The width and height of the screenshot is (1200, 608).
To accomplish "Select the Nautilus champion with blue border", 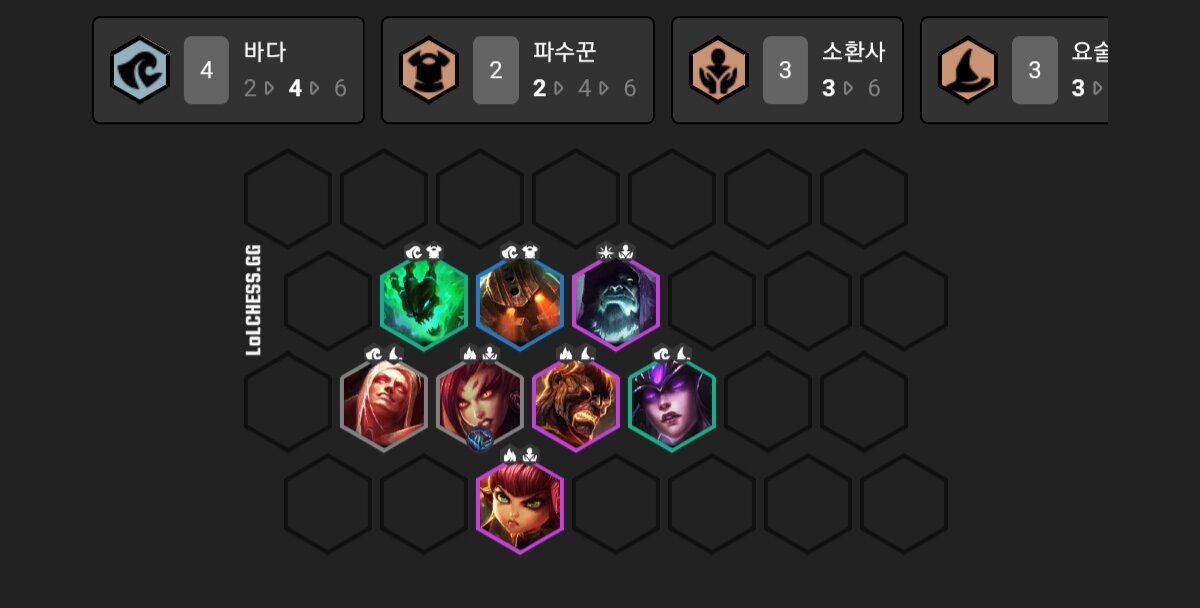I will point(520,302).
